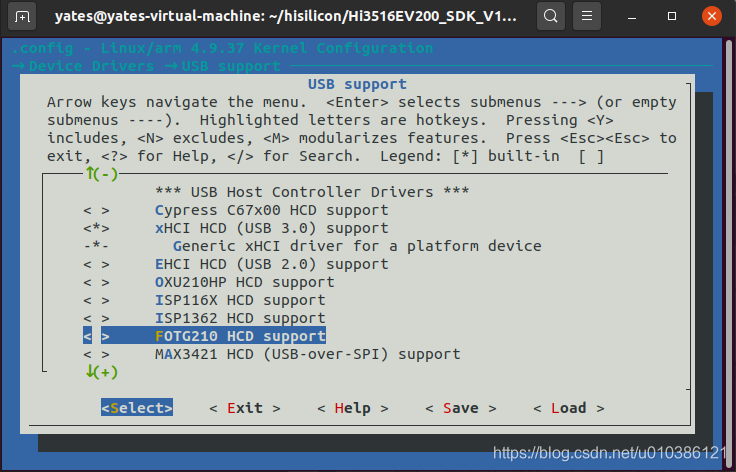Click Device Drivers in the breadcrumb path
736x472 pixels.
point(92,66)
